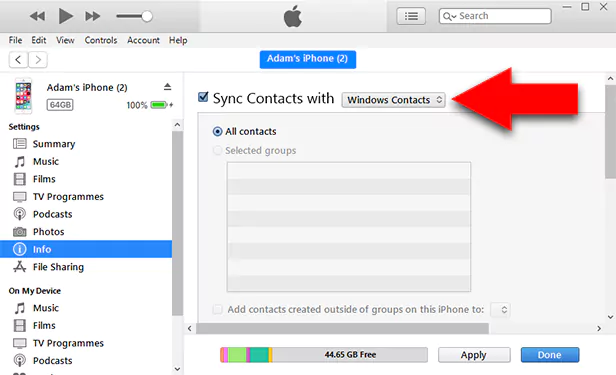This screenshot has width=616, height=375.
Task: Uncheck Sync Contacts with checkbox
Action: pos(203,97)
